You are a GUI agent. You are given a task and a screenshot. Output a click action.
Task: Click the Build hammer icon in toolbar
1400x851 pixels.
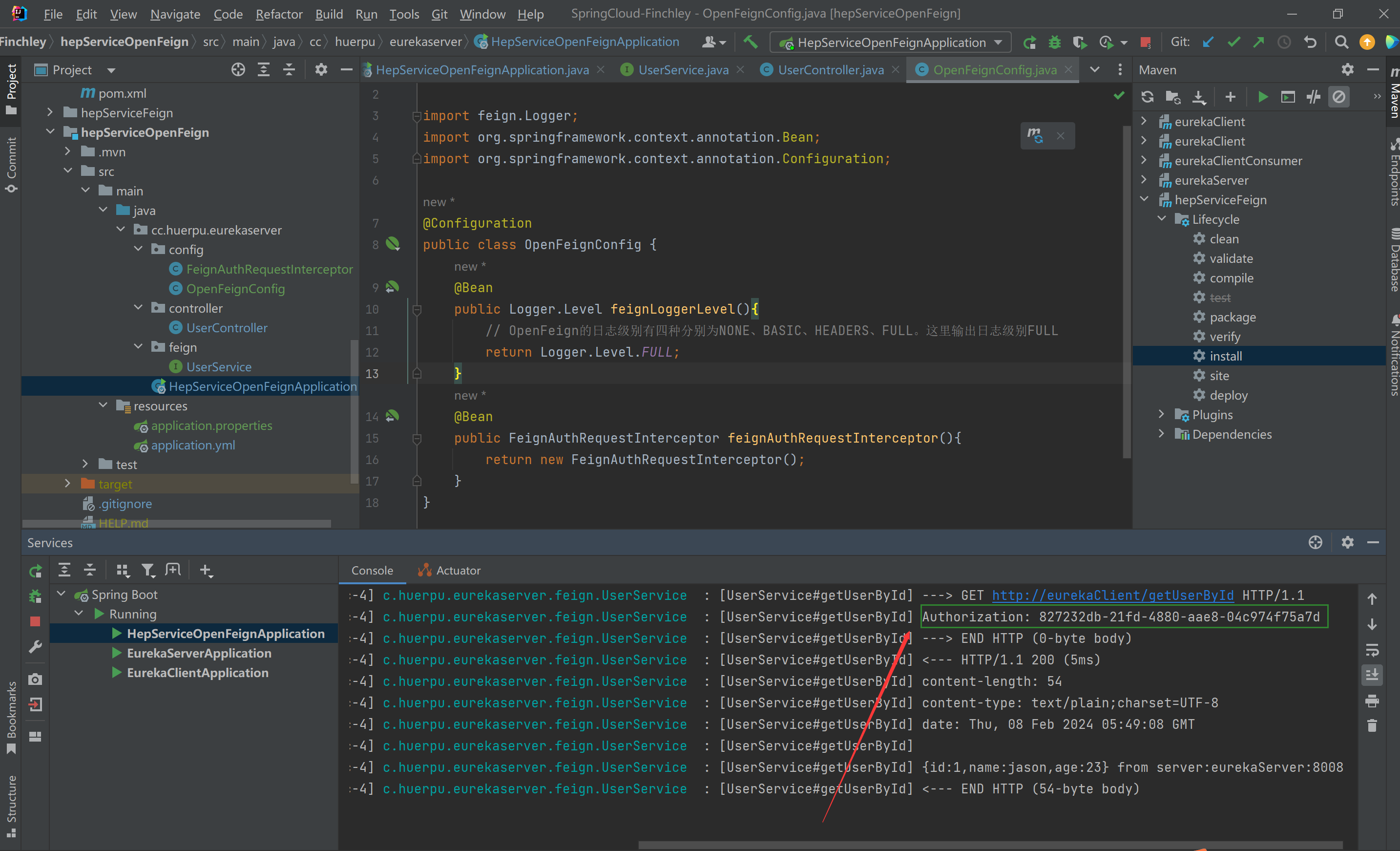(751, 42)
